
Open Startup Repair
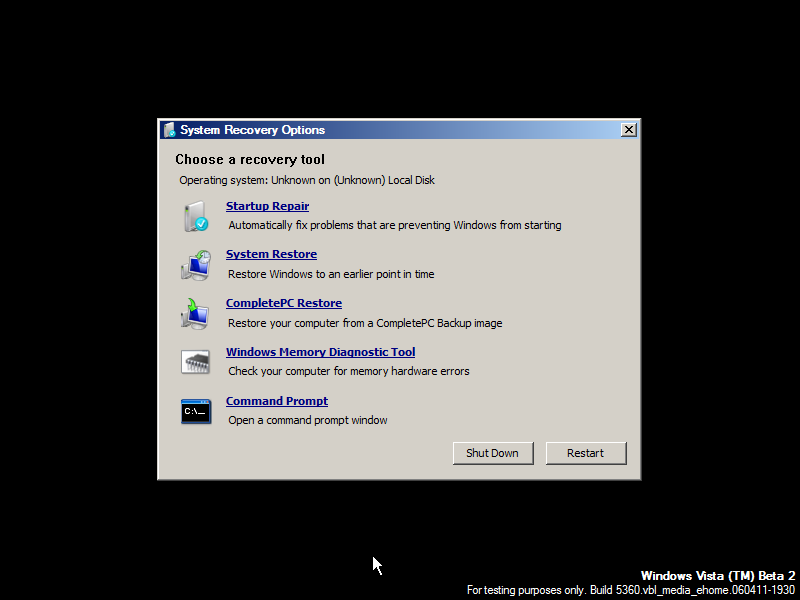pos(267,206)
